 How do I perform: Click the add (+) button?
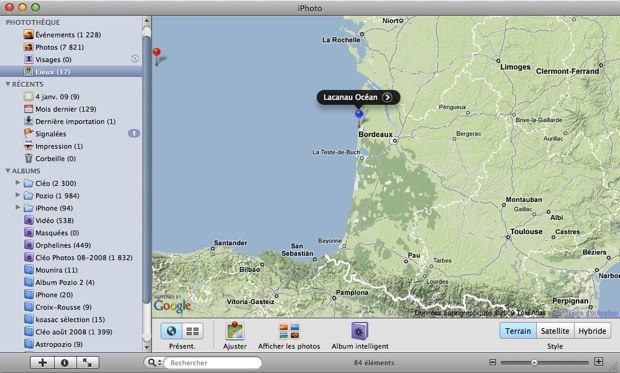coord(42,362)
